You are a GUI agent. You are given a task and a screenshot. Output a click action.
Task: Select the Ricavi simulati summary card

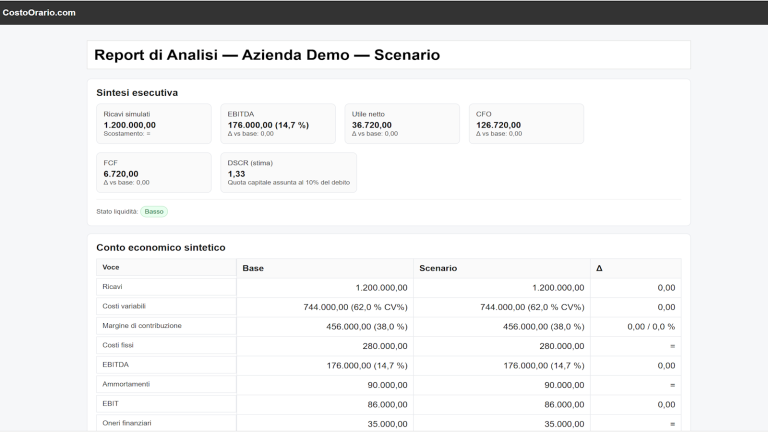153,123
